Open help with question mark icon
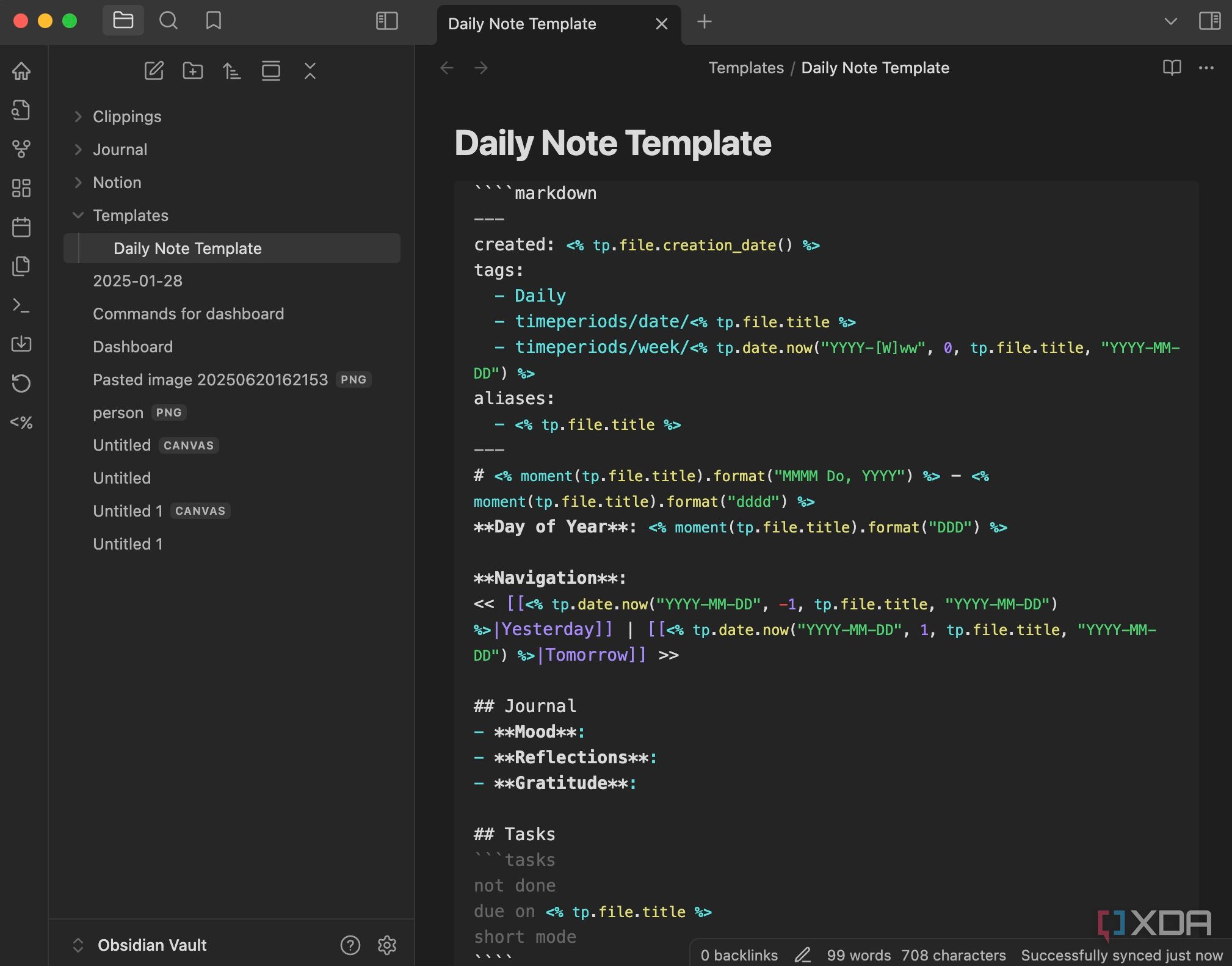Viewport: 1232px width, 966px height. pyautogui.click(x=350, y=945)
